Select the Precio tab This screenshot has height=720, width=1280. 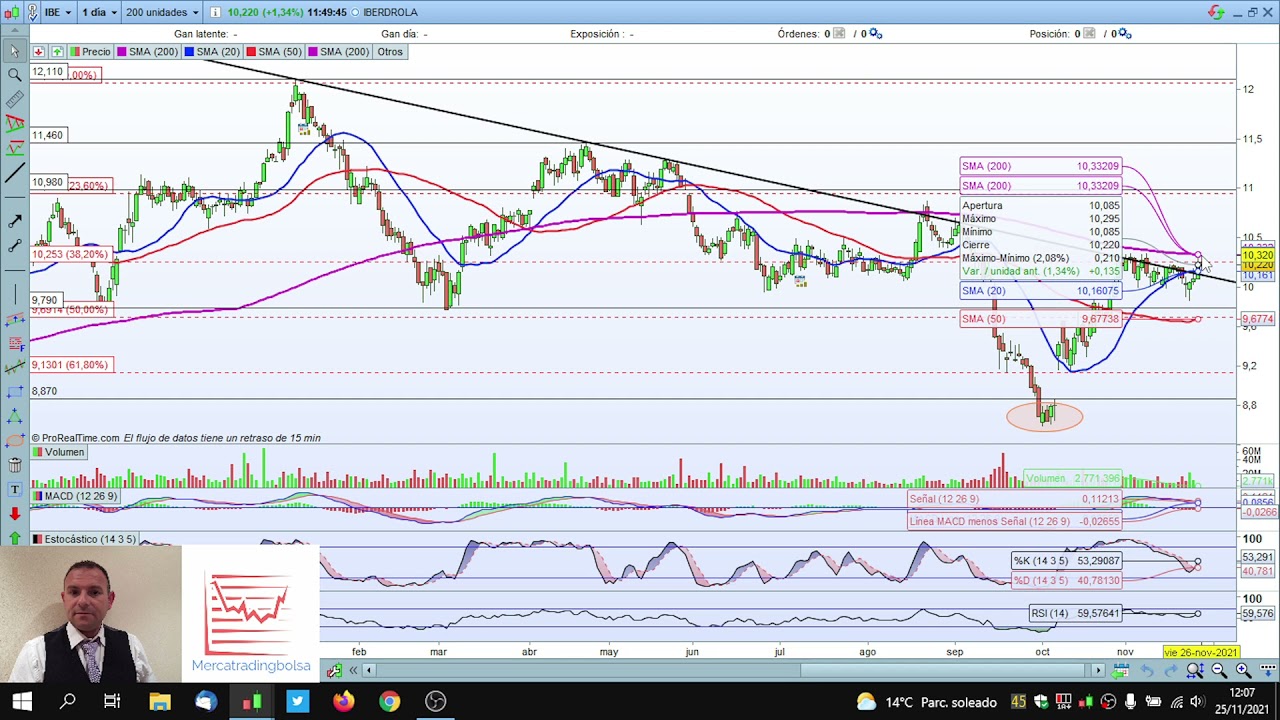91,52
